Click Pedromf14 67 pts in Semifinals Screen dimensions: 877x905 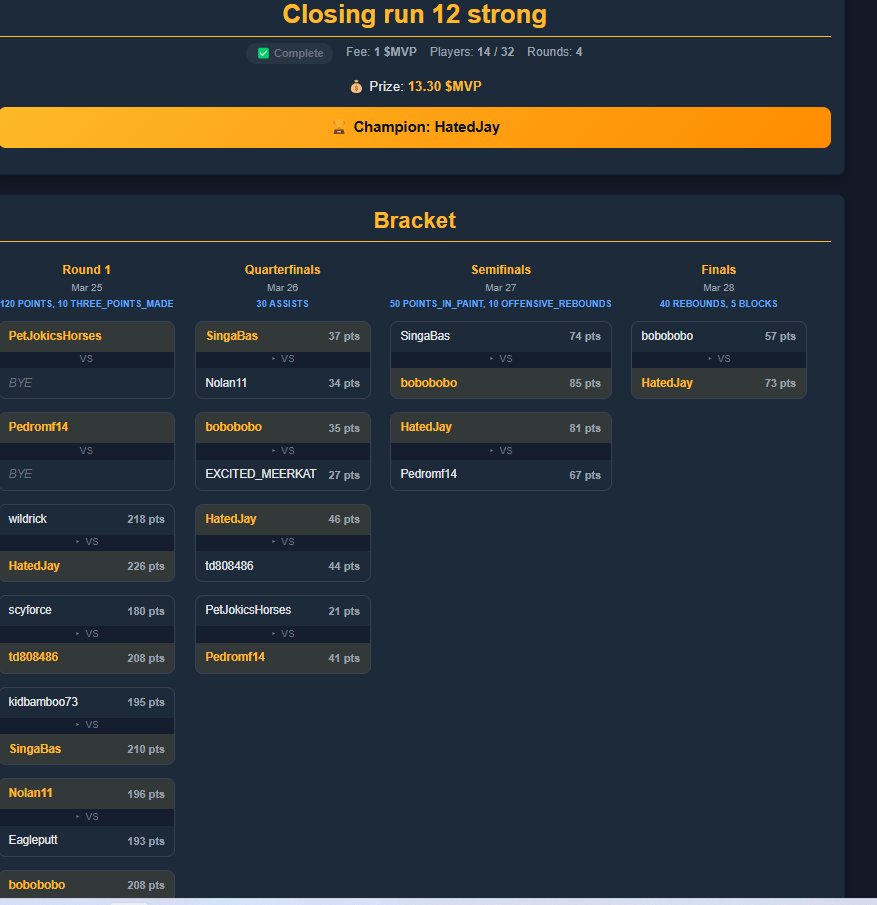(501, 474)
